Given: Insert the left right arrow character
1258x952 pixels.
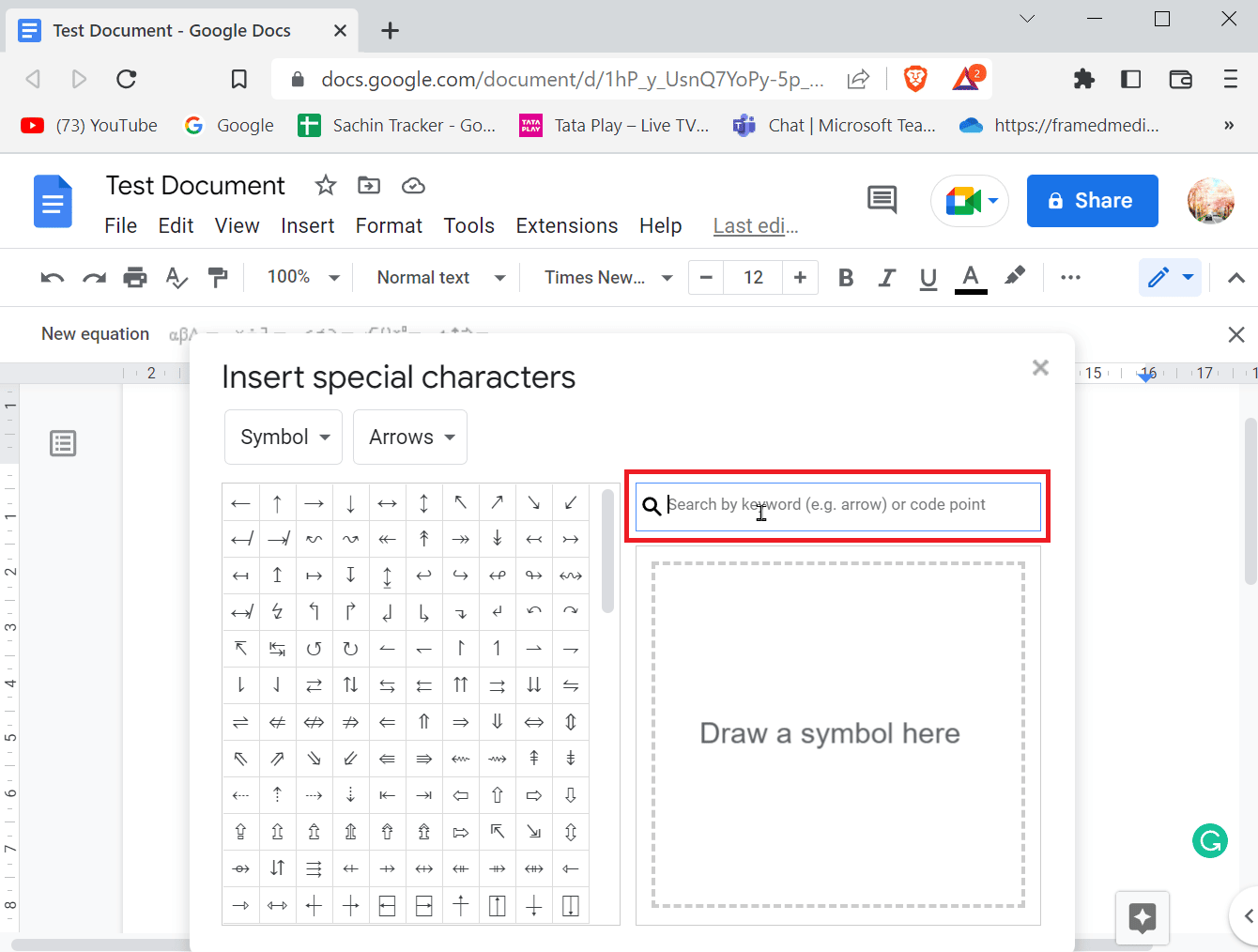Looking at the screenshot, I should [x=387, y=503].
